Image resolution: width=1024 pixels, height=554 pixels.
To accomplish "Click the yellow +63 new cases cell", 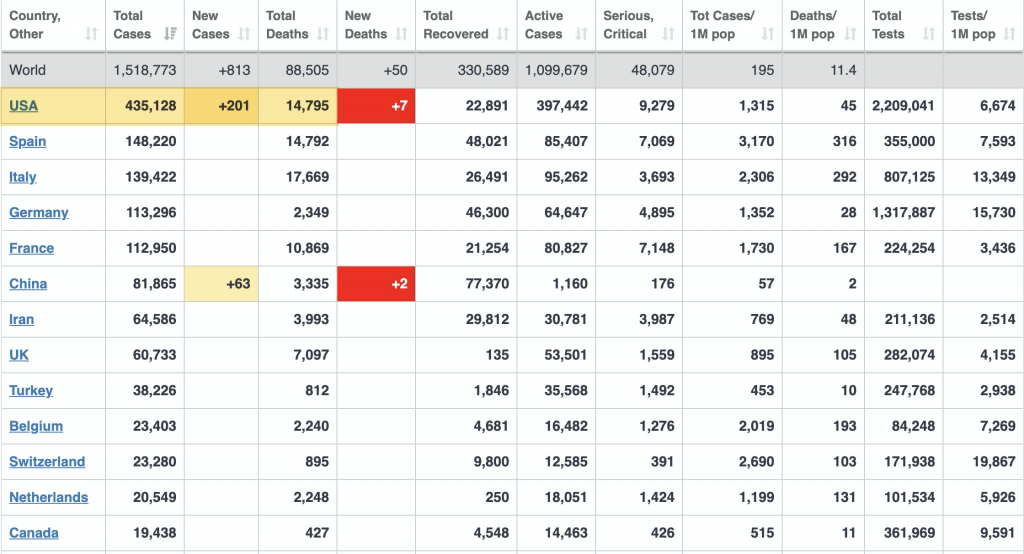I will (222, 284).
